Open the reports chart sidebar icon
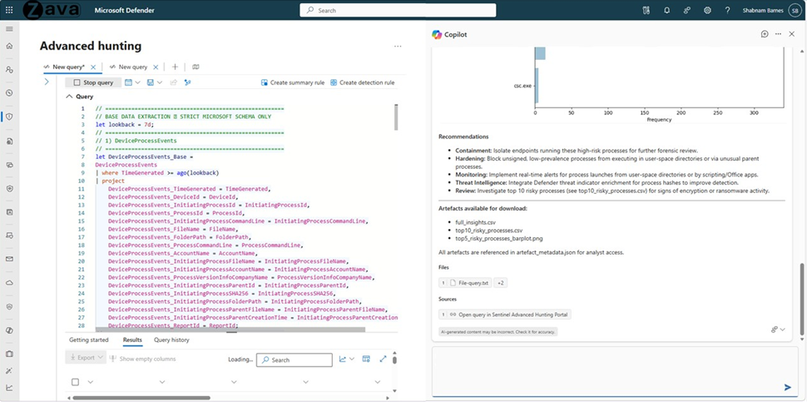This screenshot has height=402, width=807. [x=9, y=388]
